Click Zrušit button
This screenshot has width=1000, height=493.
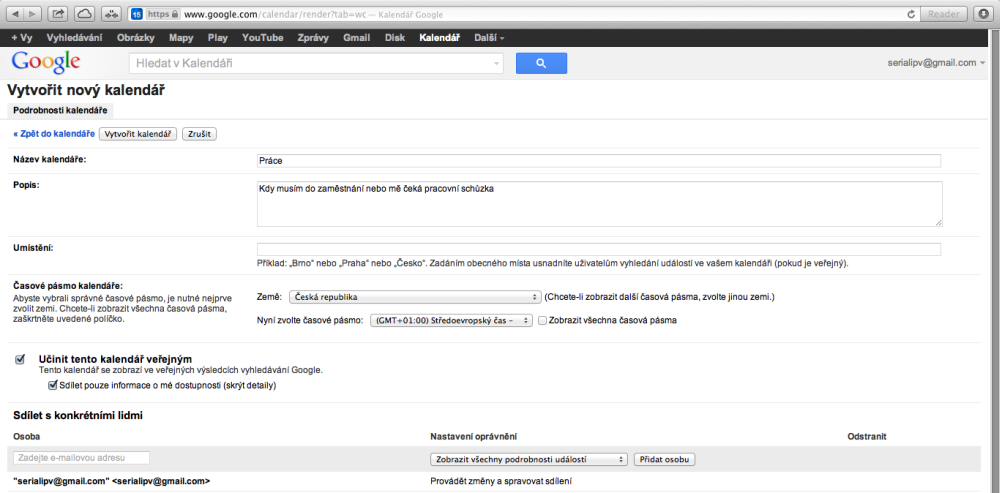click(x=200, y=134)
